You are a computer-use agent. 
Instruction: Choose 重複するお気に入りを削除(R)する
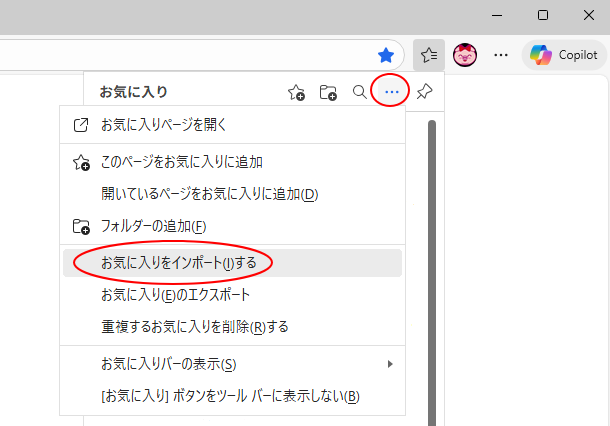click(232, 327)
